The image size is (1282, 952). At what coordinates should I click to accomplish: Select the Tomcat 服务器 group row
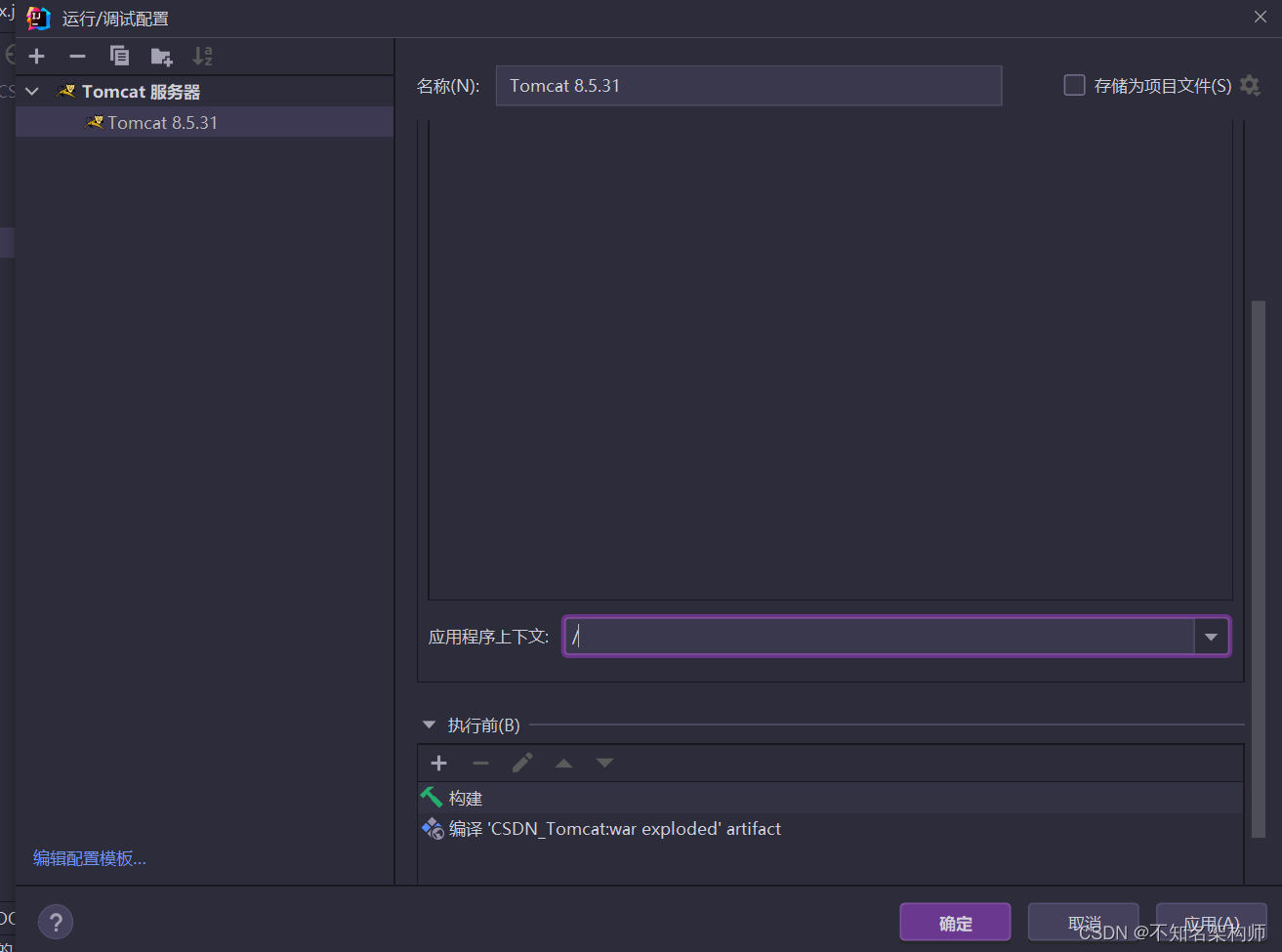[204, 92]
